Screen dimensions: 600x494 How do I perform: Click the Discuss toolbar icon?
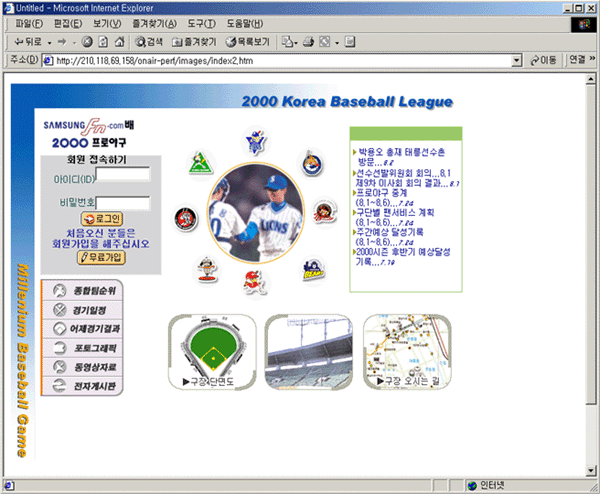click(x=350, y=42)
